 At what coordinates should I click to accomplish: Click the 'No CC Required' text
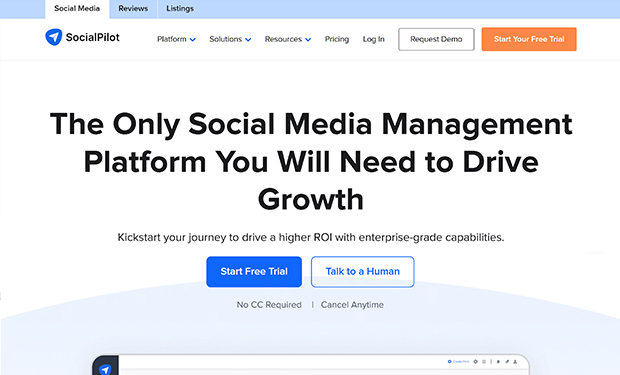coord(269,305)
